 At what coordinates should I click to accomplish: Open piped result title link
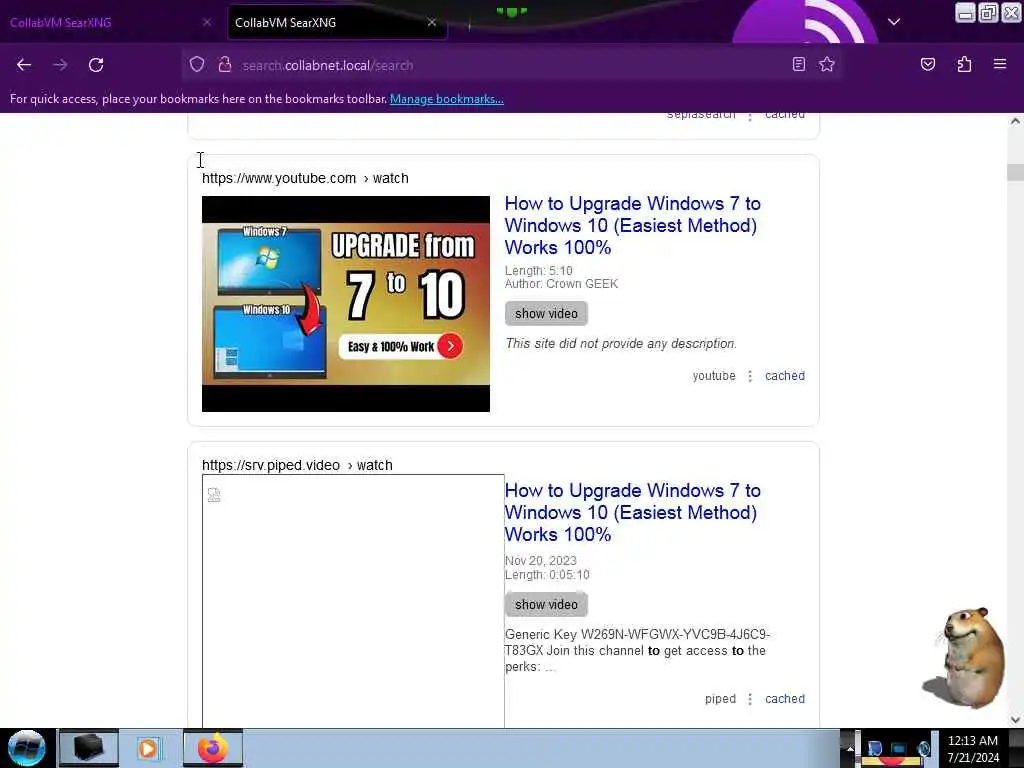point(632,512)
